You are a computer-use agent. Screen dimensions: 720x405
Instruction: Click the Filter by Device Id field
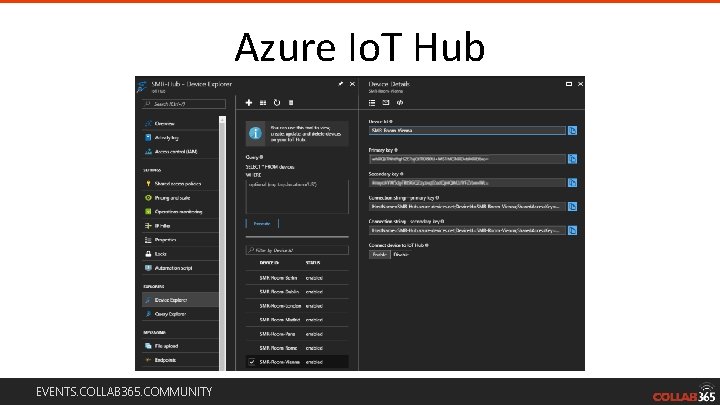(297, 250)
